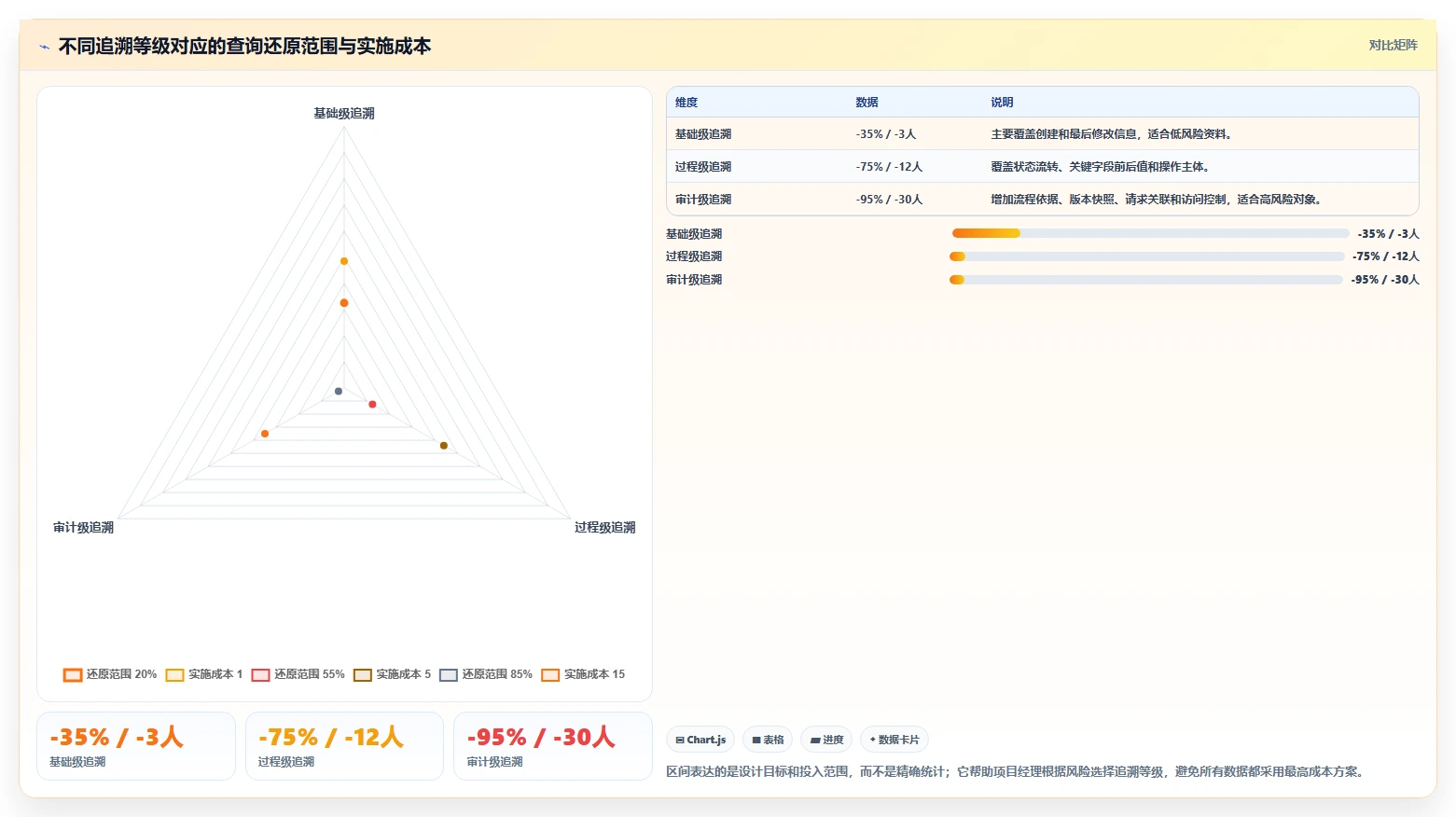The image size is (1456, 817).
Task: Click the 基础级追溯 radar axis label
Action: pyautogui.click(x=344, y=114)
